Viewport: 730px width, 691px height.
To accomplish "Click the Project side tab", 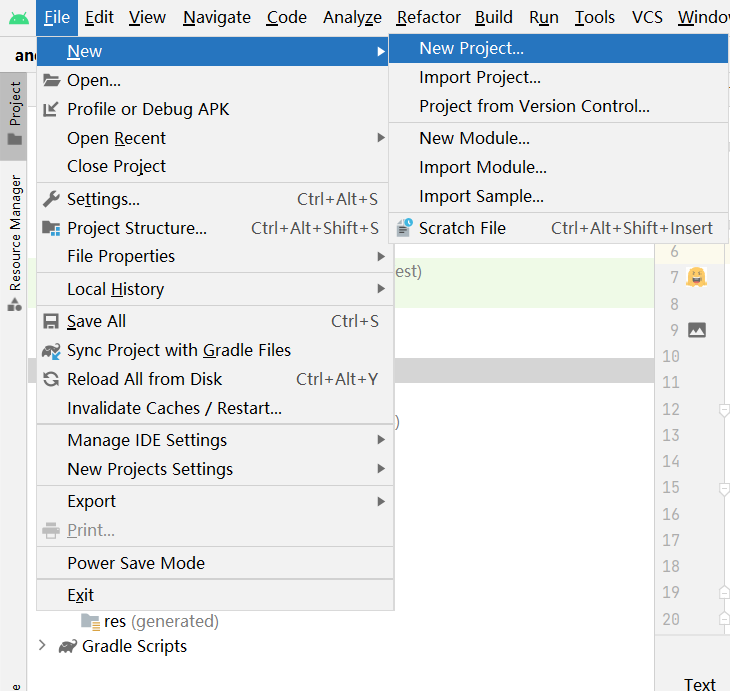I will tap(14, 115).
